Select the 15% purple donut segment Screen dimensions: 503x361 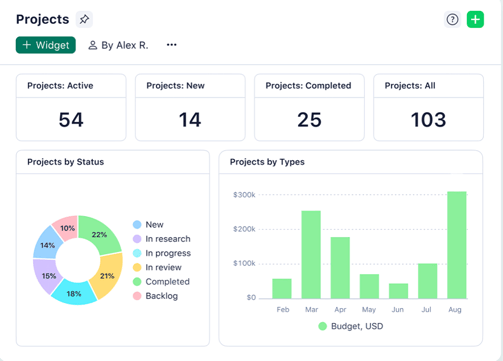[49, 276]
